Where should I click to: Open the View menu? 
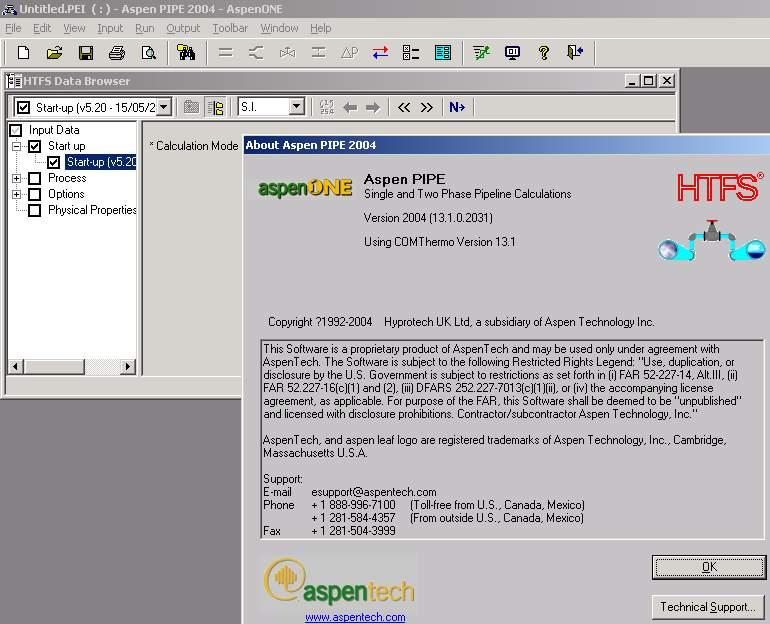coord(74,28)
